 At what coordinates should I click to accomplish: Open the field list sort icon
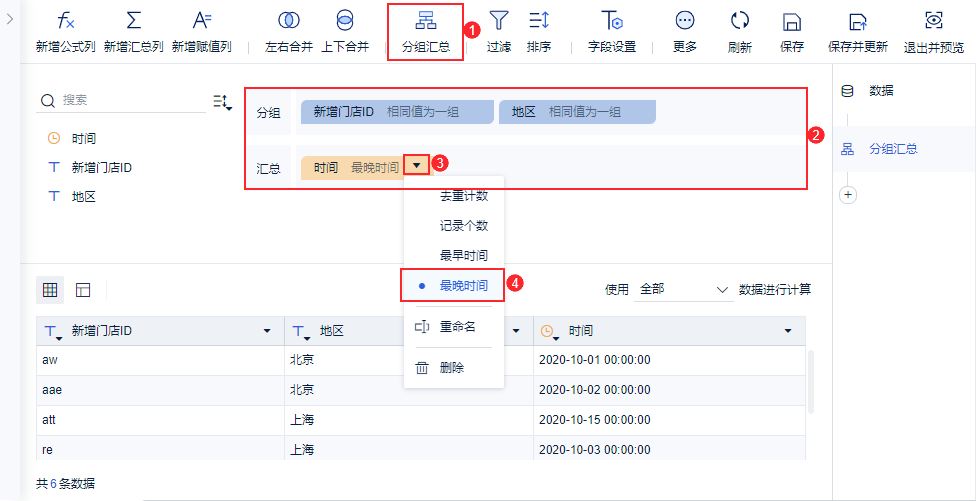click(222, 101)
